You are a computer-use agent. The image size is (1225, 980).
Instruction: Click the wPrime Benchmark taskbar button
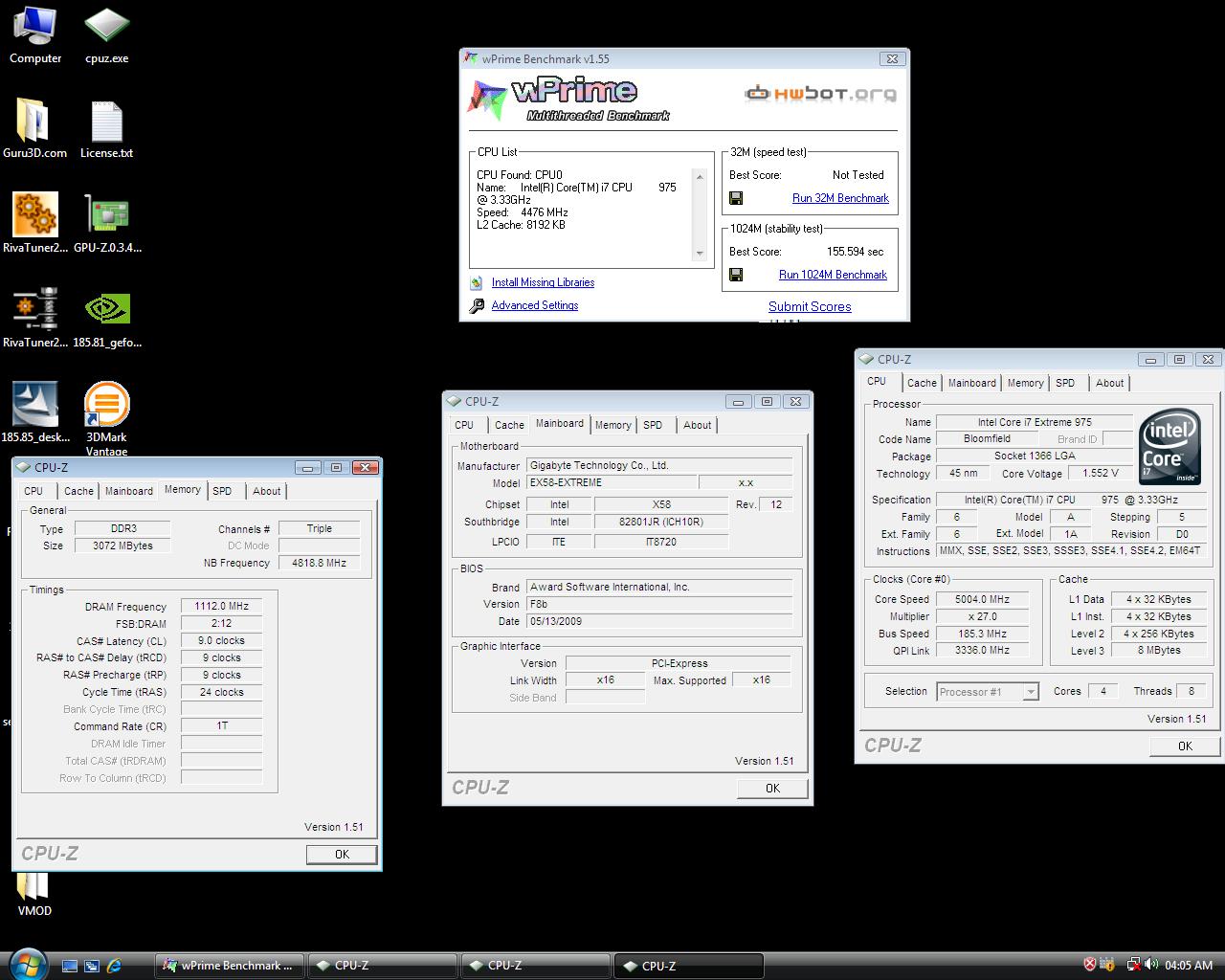click(x=230, y=966)
